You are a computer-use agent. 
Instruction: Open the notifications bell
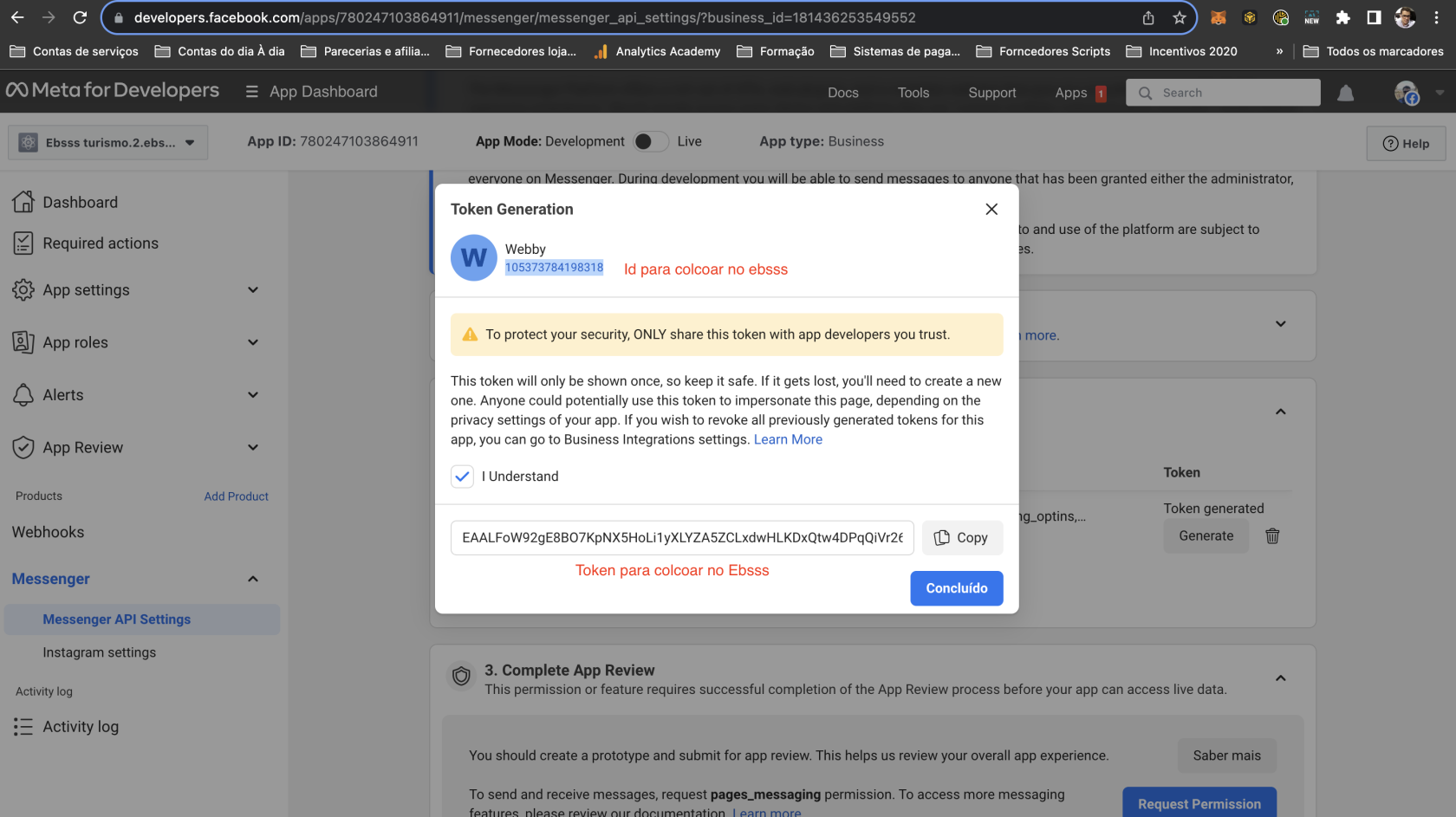click(x=1345, y=93)
